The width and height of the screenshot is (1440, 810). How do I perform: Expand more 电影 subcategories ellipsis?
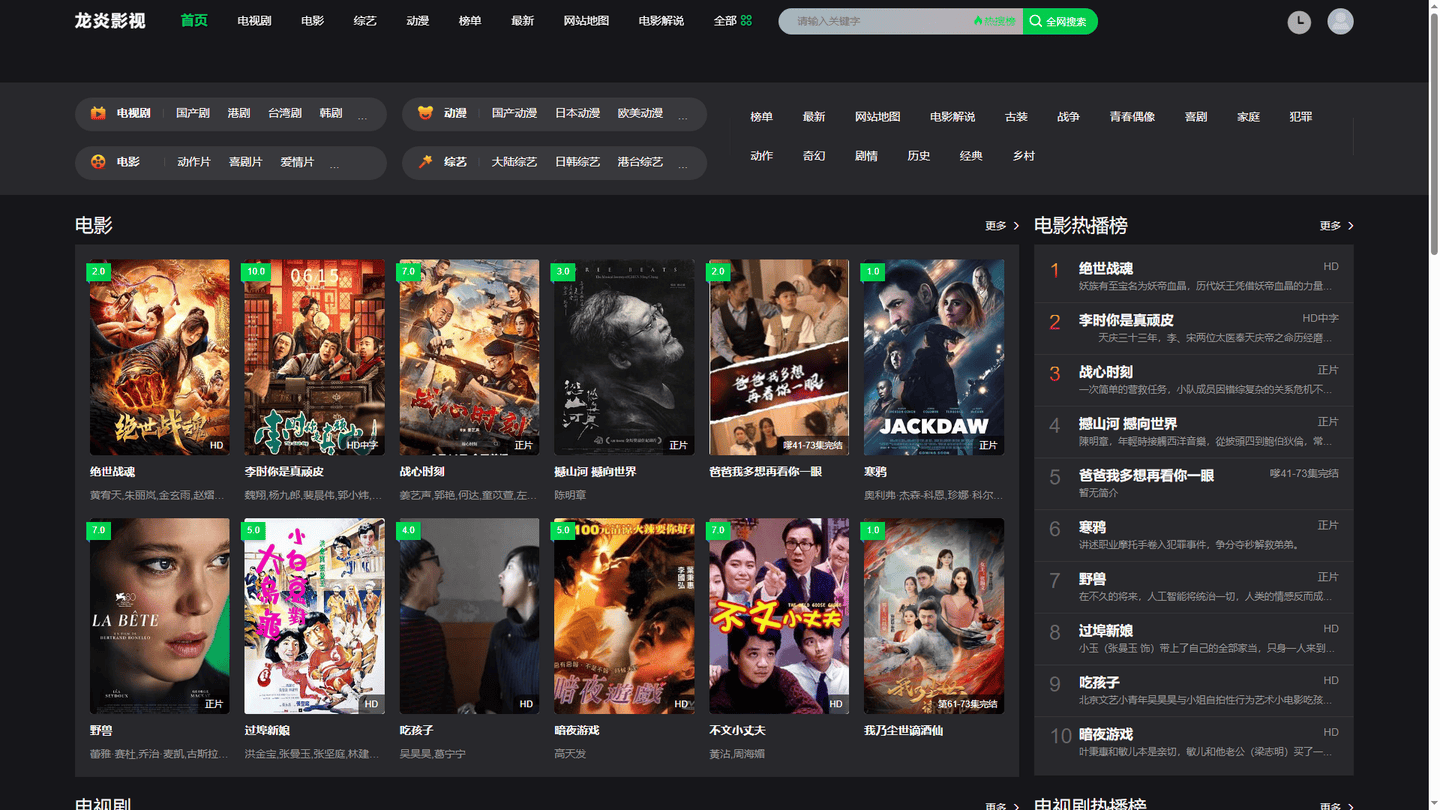(x=334, y=165)
